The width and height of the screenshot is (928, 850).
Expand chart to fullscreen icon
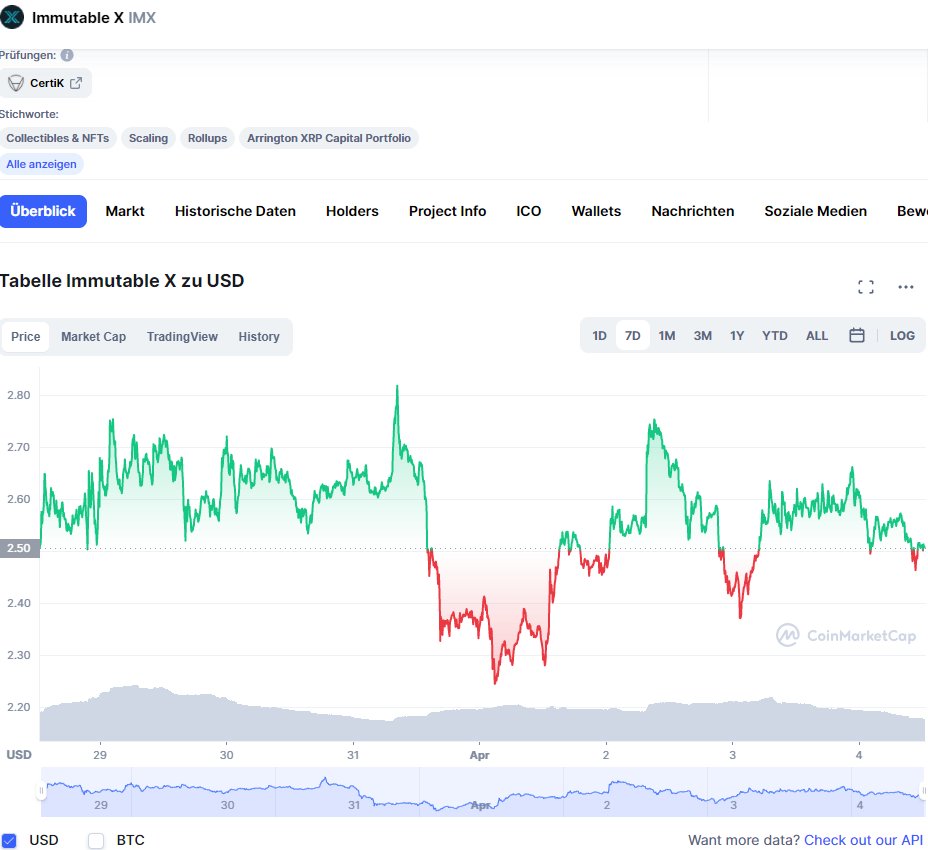pyautogui.click(x=866, y=287)
